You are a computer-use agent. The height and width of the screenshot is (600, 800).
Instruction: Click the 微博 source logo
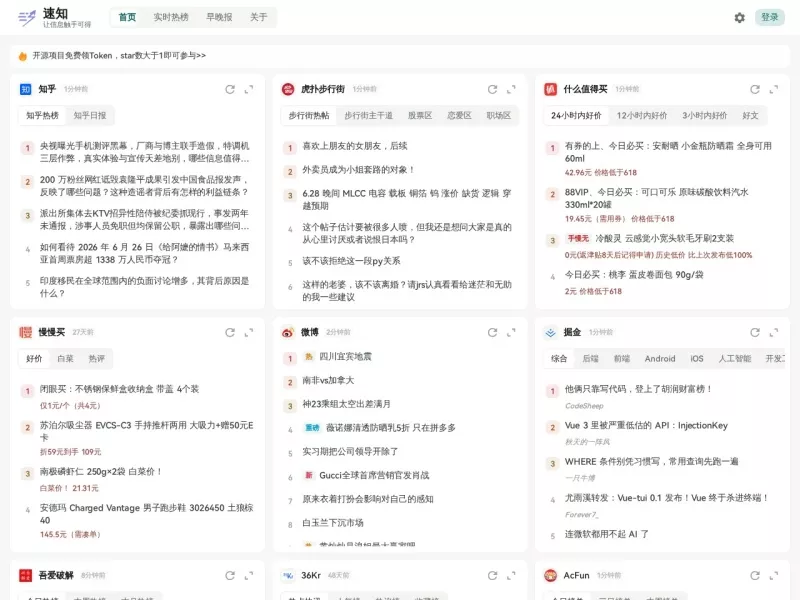(x=288, y=333)
